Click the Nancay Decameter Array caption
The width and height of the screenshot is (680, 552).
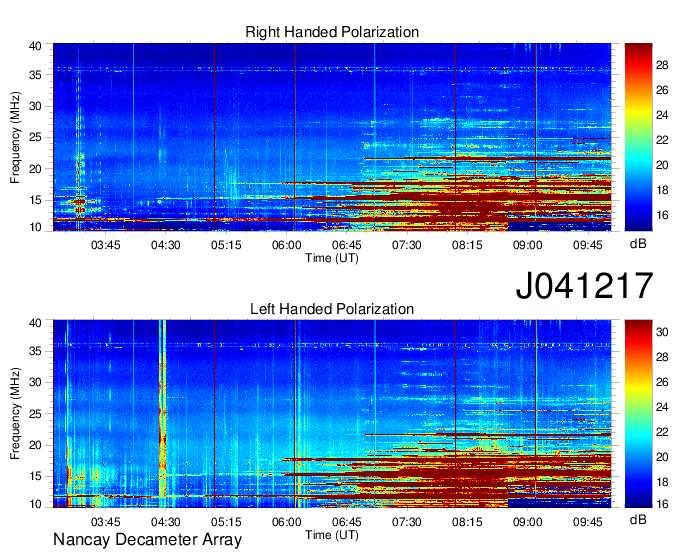pos(147,540)
